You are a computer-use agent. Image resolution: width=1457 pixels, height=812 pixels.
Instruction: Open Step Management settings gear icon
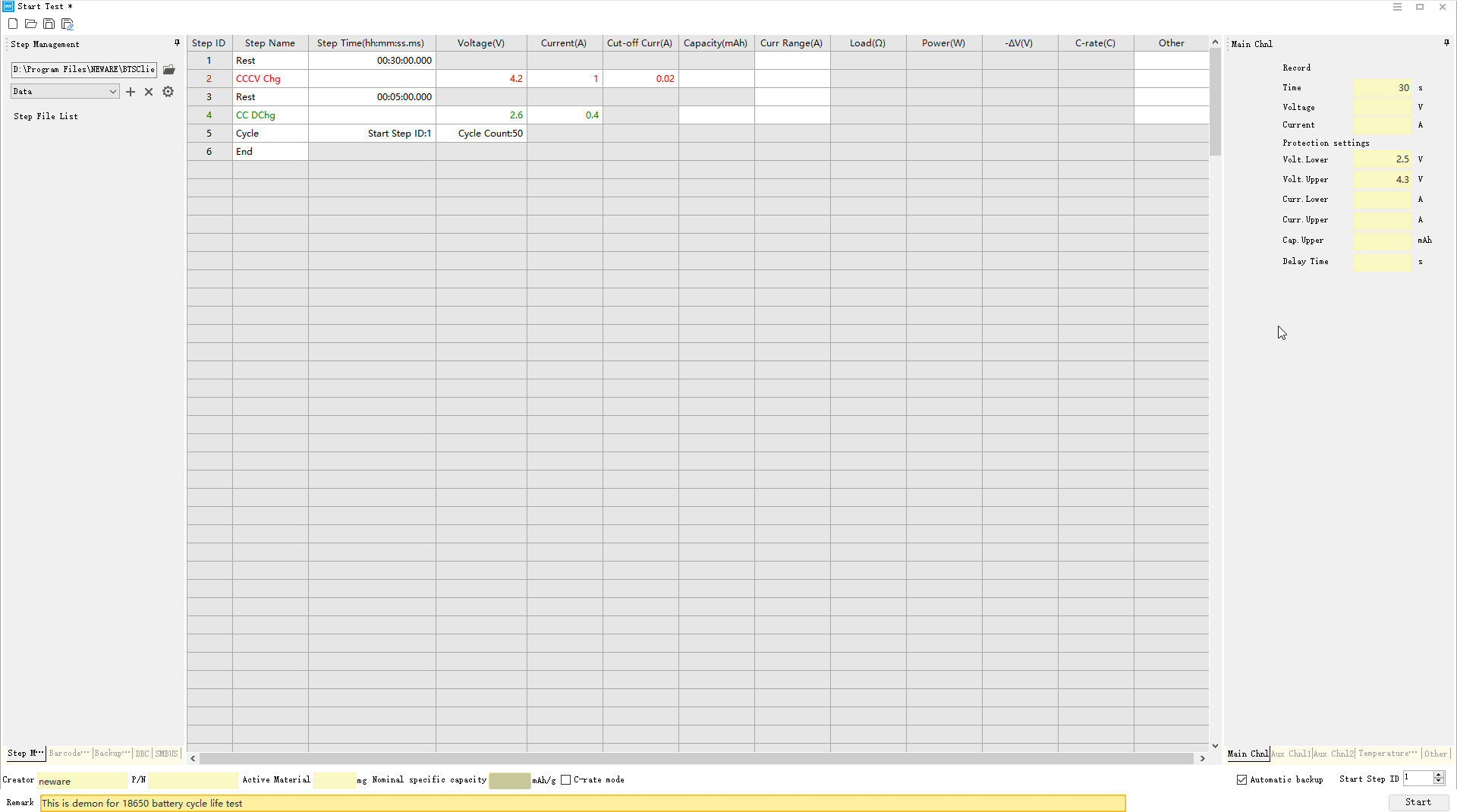(x=168, y=92)
